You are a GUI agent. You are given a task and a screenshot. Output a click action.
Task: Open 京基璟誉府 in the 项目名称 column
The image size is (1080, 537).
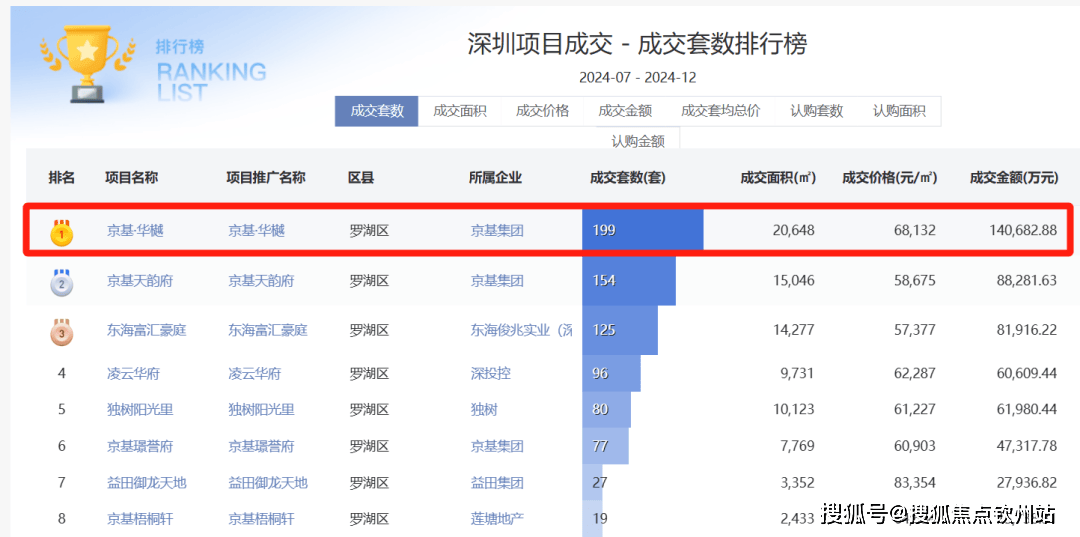pos(140,447)
